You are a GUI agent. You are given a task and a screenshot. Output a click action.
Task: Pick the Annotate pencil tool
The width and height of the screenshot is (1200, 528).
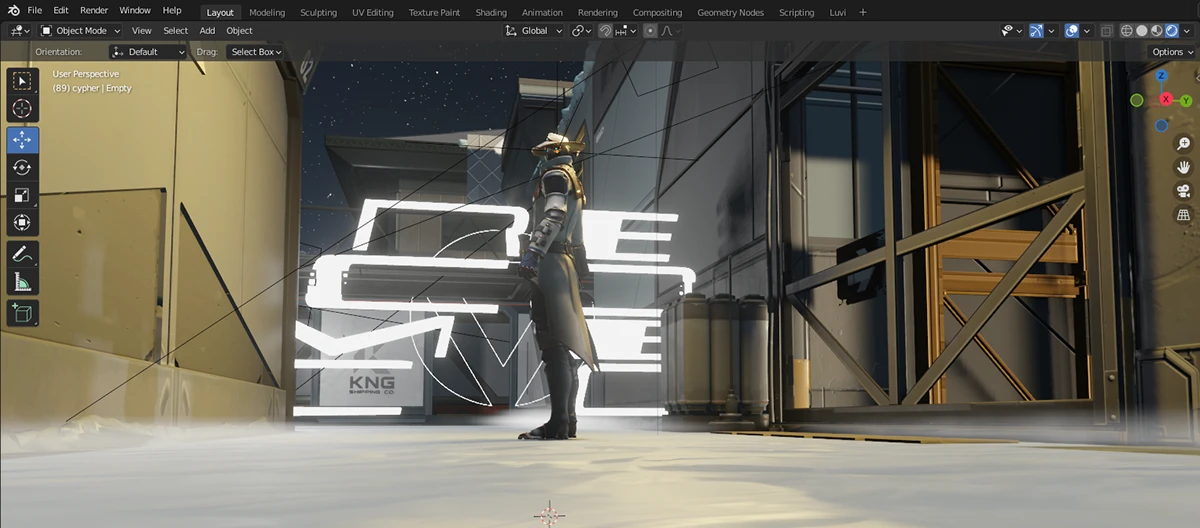pyautogui.click(x=22, y=255)
